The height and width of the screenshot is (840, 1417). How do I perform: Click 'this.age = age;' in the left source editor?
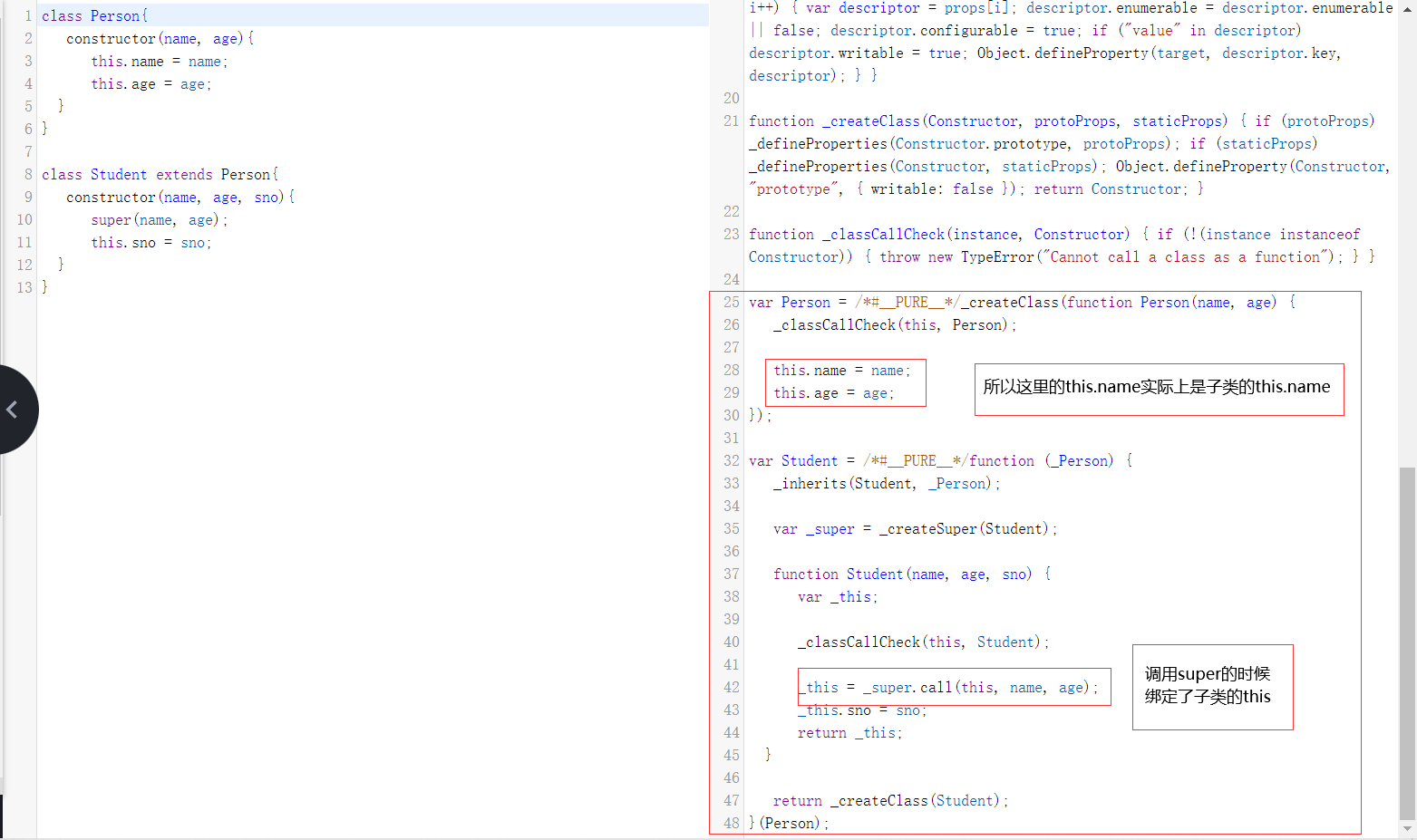151,83
